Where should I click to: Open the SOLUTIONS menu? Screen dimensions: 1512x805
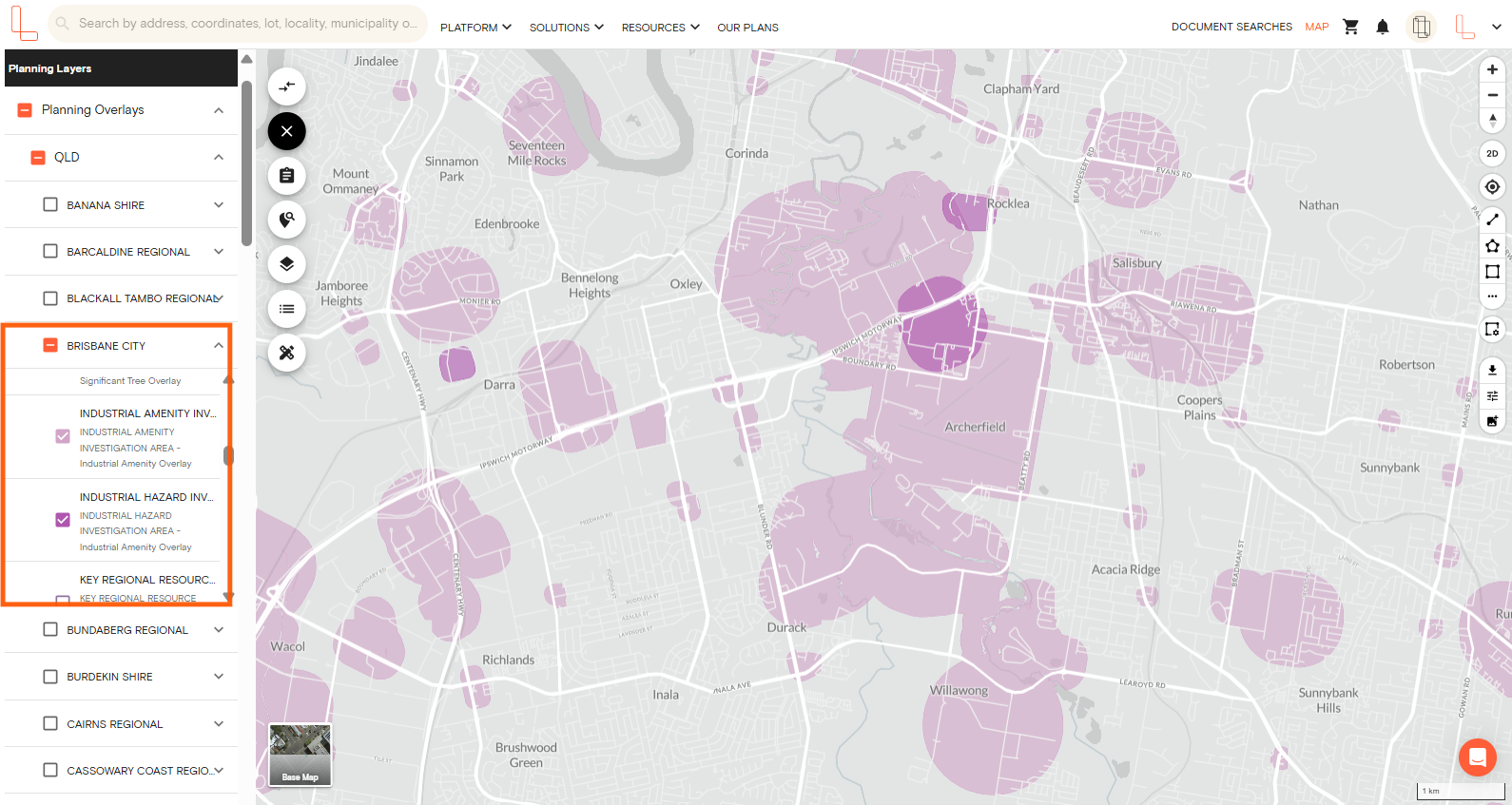pos(566,28)
